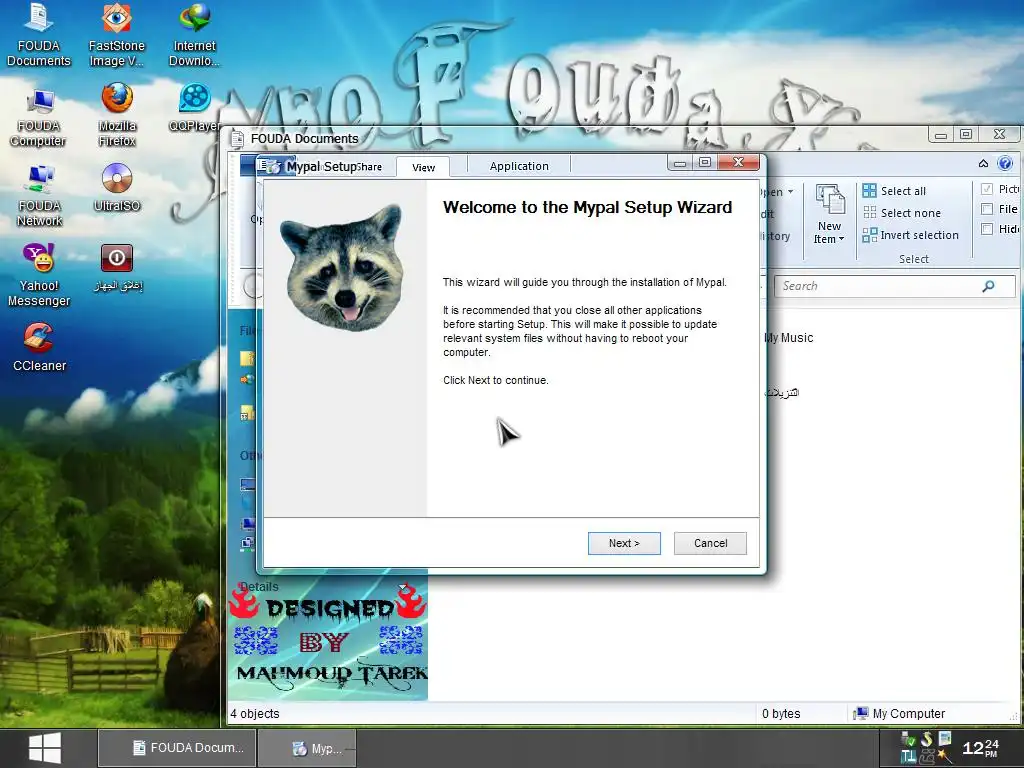The width and height of the screenshot is (1024, 768).
Task: Open the Arabic-named folder below My Music
Action: point(781,392)
